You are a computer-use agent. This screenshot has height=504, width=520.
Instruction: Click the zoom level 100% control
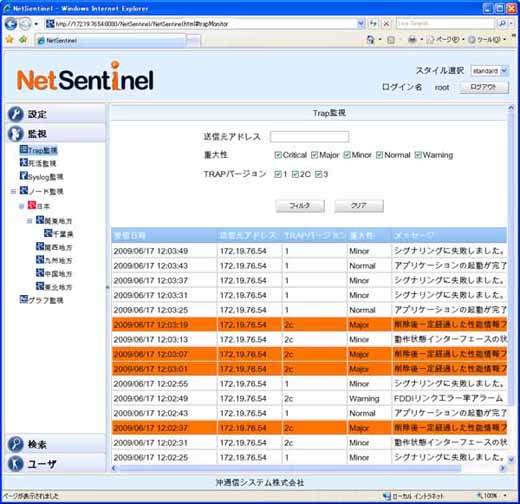click(492, 496)
